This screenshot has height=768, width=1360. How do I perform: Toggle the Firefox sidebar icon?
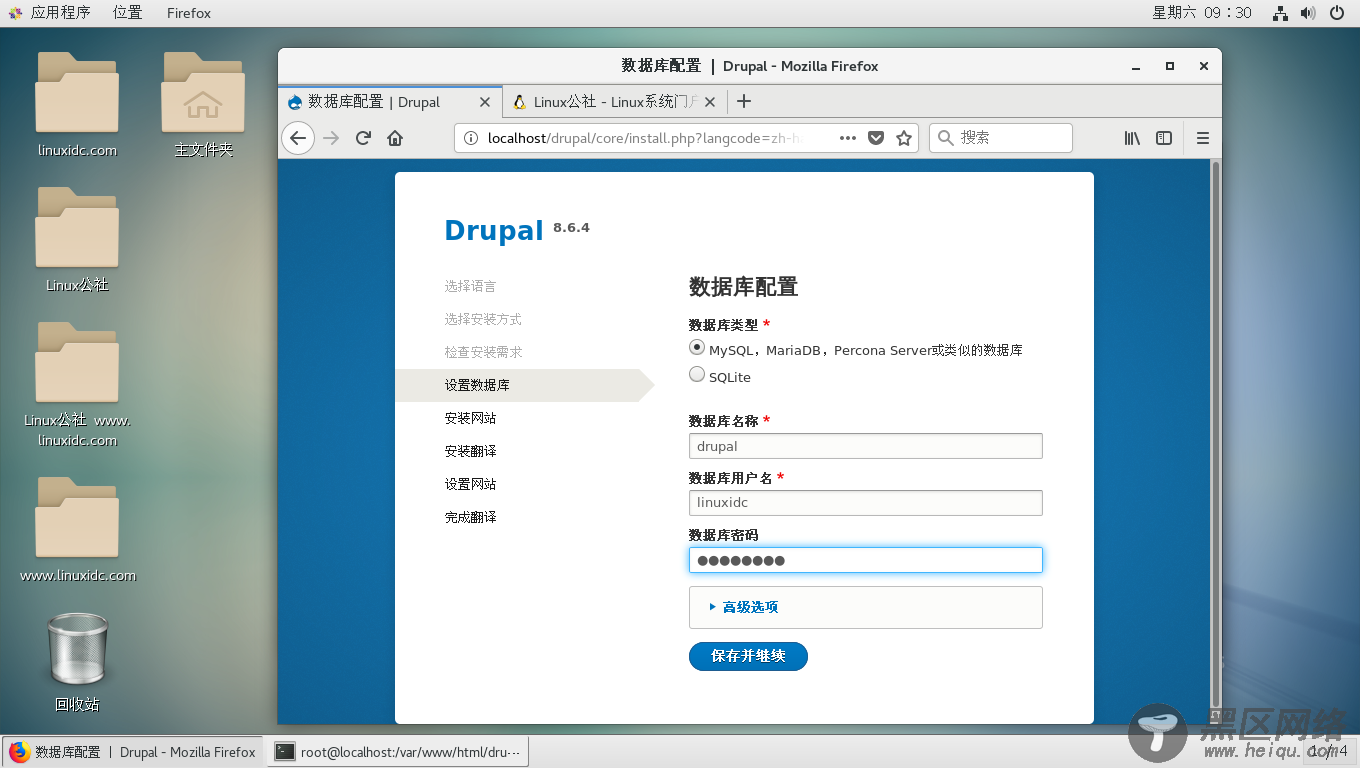(x=1164, y=138)
